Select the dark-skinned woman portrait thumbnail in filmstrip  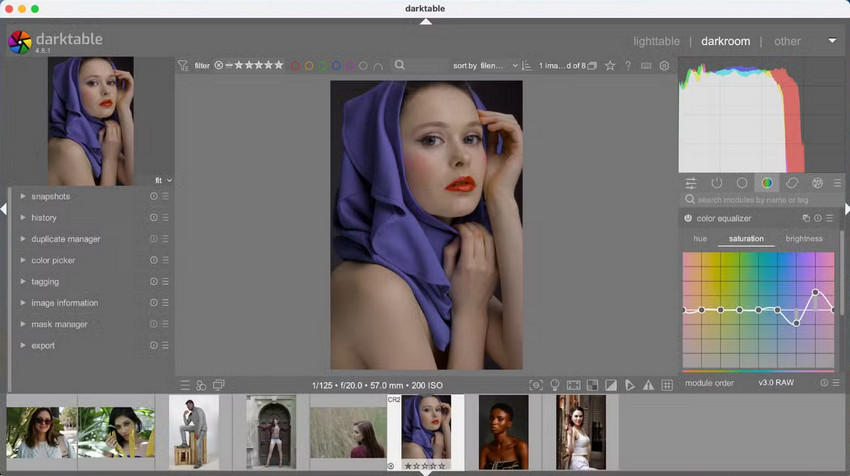pyautogui.click(x=503, y=432)
